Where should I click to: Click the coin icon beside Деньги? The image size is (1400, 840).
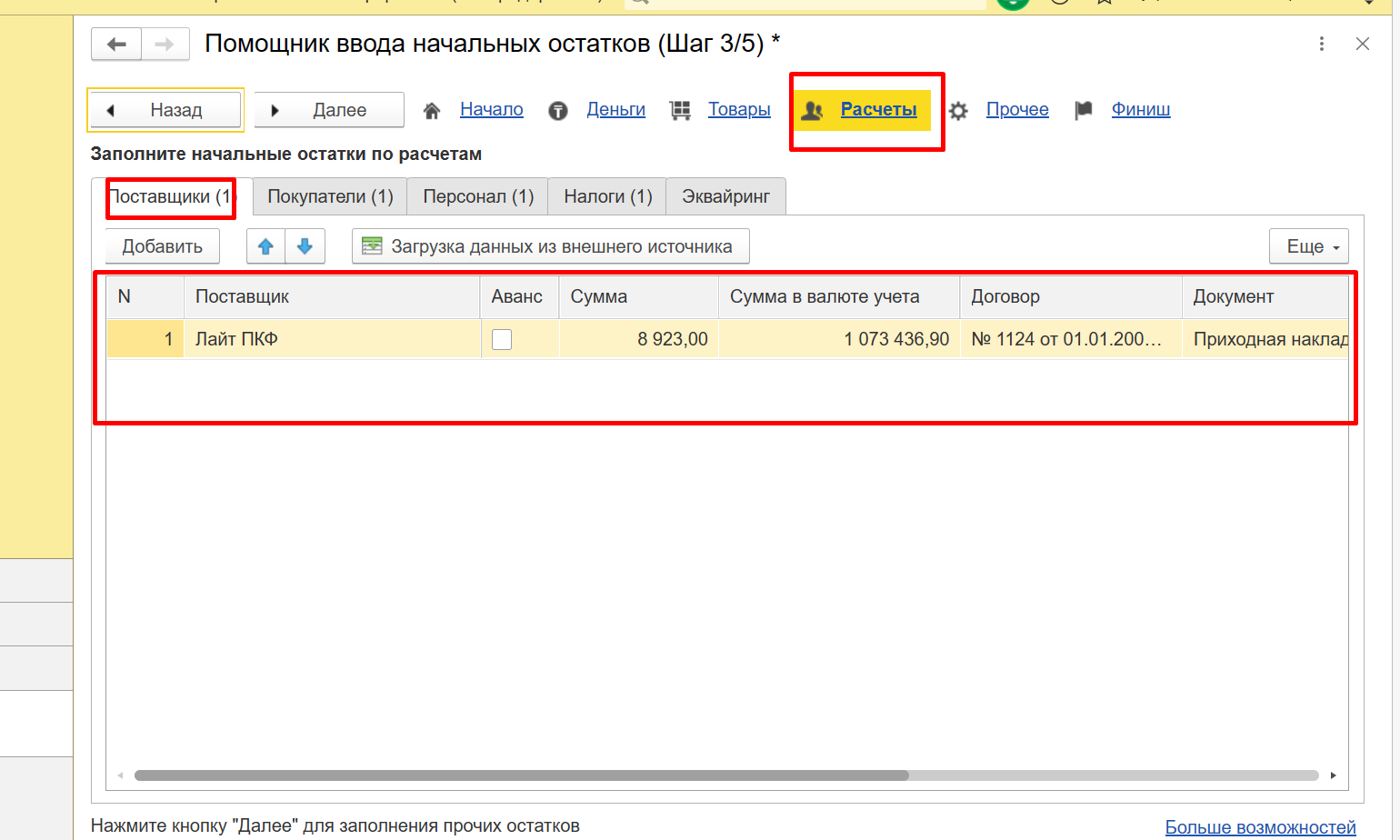click(558, 111)
